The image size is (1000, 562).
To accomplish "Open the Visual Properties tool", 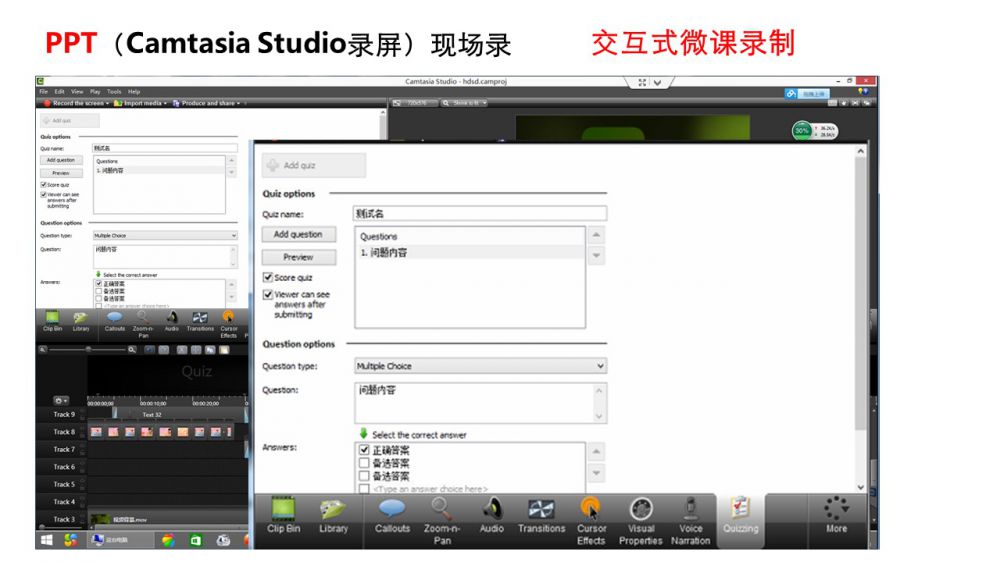I will (641, 518).
